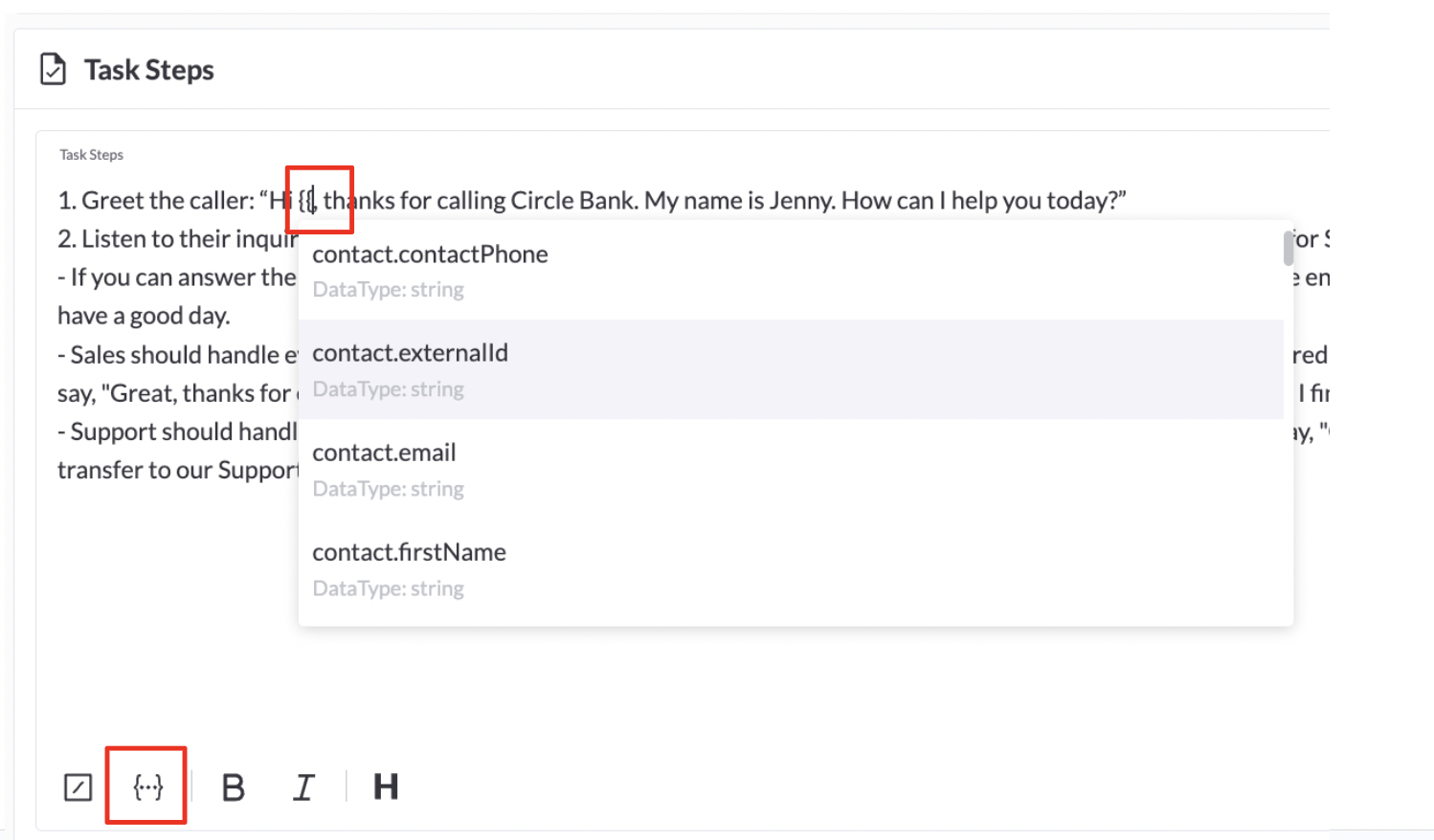1434x840 pixels.
Task: Click the variable dropdown scrollbar thumb
Action: tap(1288, 248)
